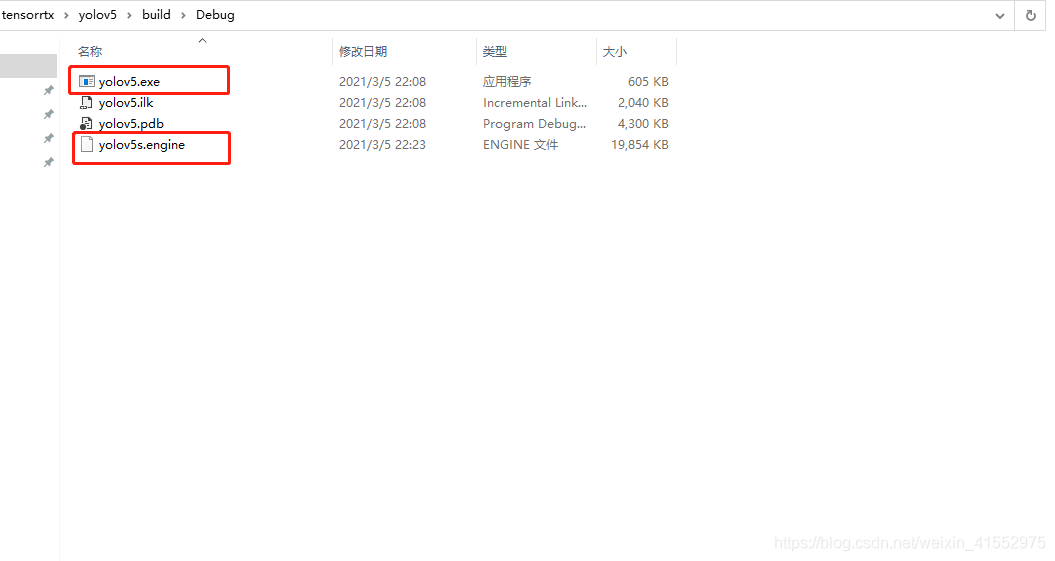Click the yolov5s.engine file icon
1055x561 pixels.
(86, 144)
